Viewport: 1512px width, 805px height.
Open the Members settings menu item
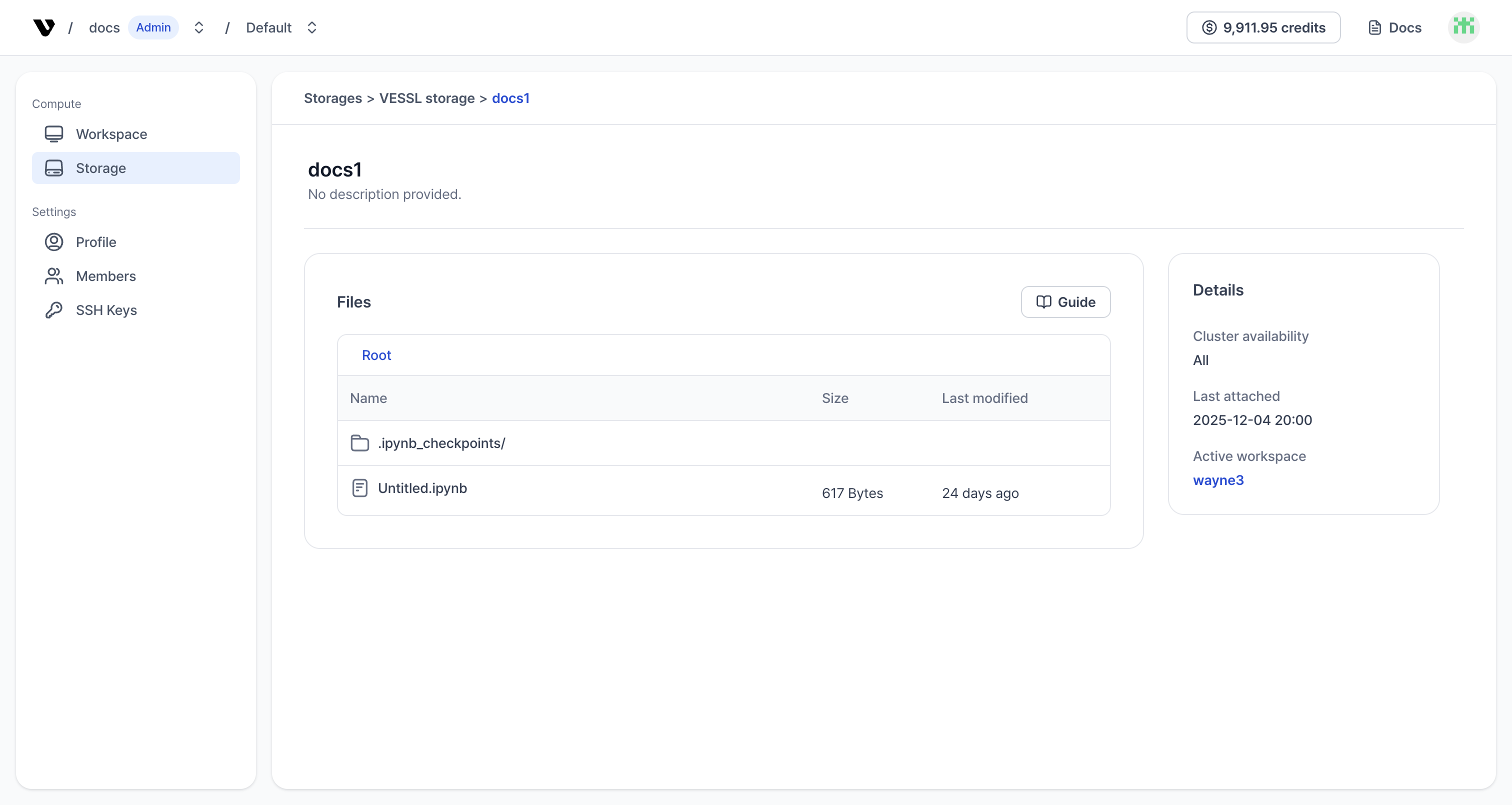pyautogui.click(x=105, y=276)
